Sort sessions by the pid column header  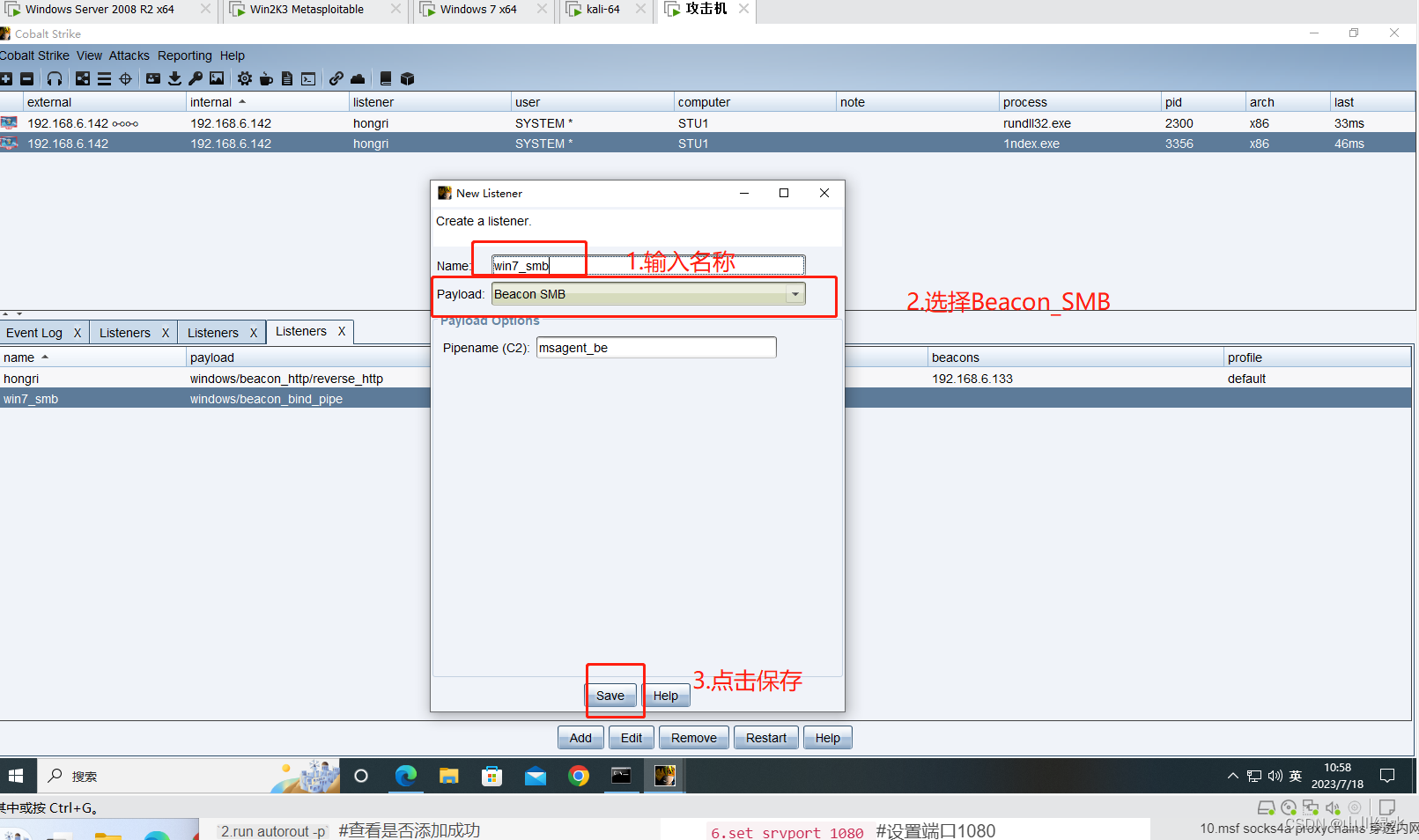[x=1202, y=102]
